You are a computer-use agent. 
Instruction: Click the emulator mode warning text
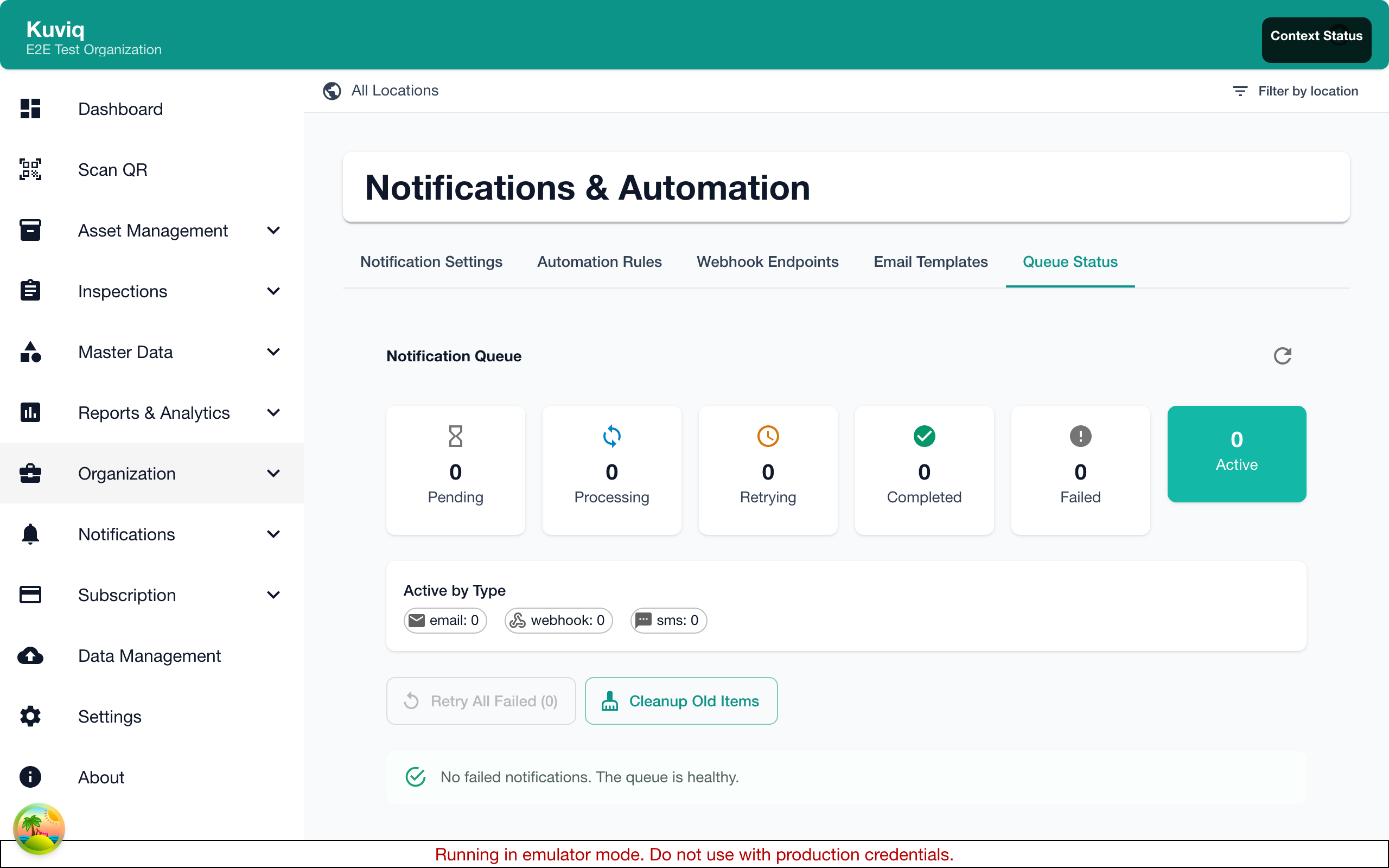pos(694,854)
